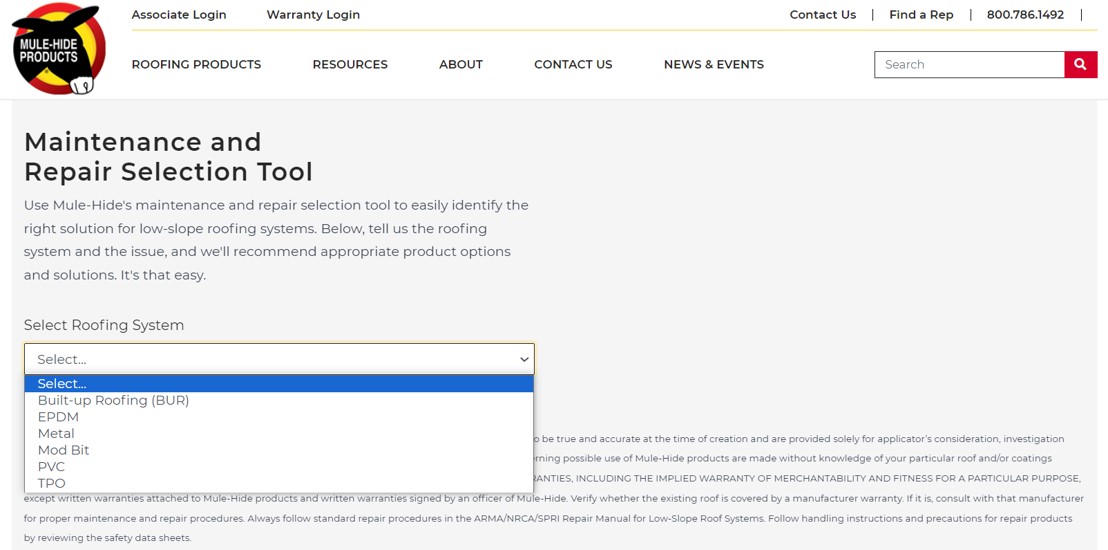This screenshot has height=550, width=1108.
Task: Select TPO roofing system option
Action: 51,483
